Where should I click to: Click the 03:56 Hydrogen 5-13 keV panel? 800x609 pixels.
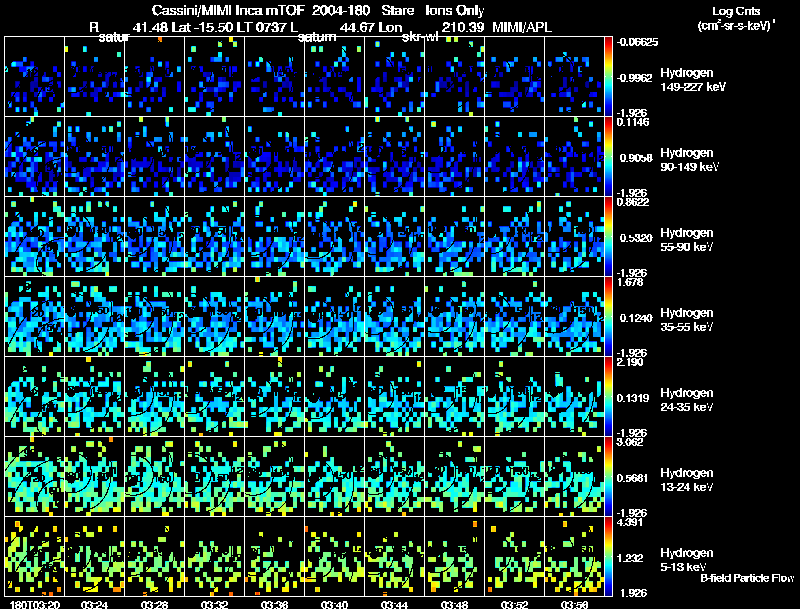574,556
